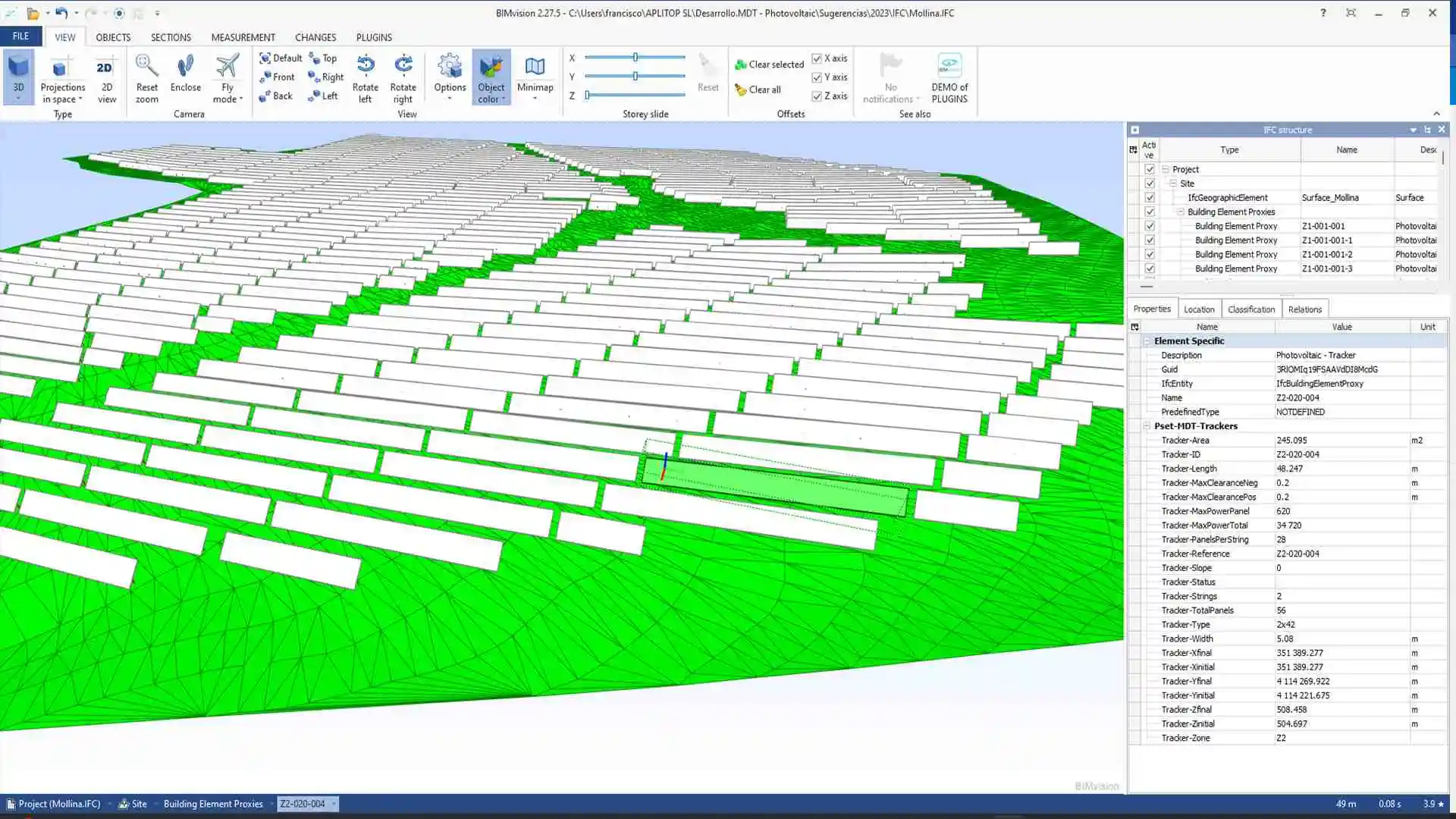Set camera to Default view
The width and height of the screenshot is (1456, 819).
pyautogui.click(x=280, y=58)
